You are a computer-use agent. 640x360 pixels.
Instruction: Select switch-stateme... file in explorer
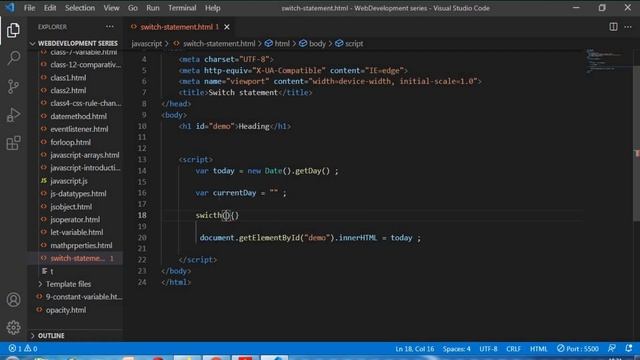(x=76, y=258)
